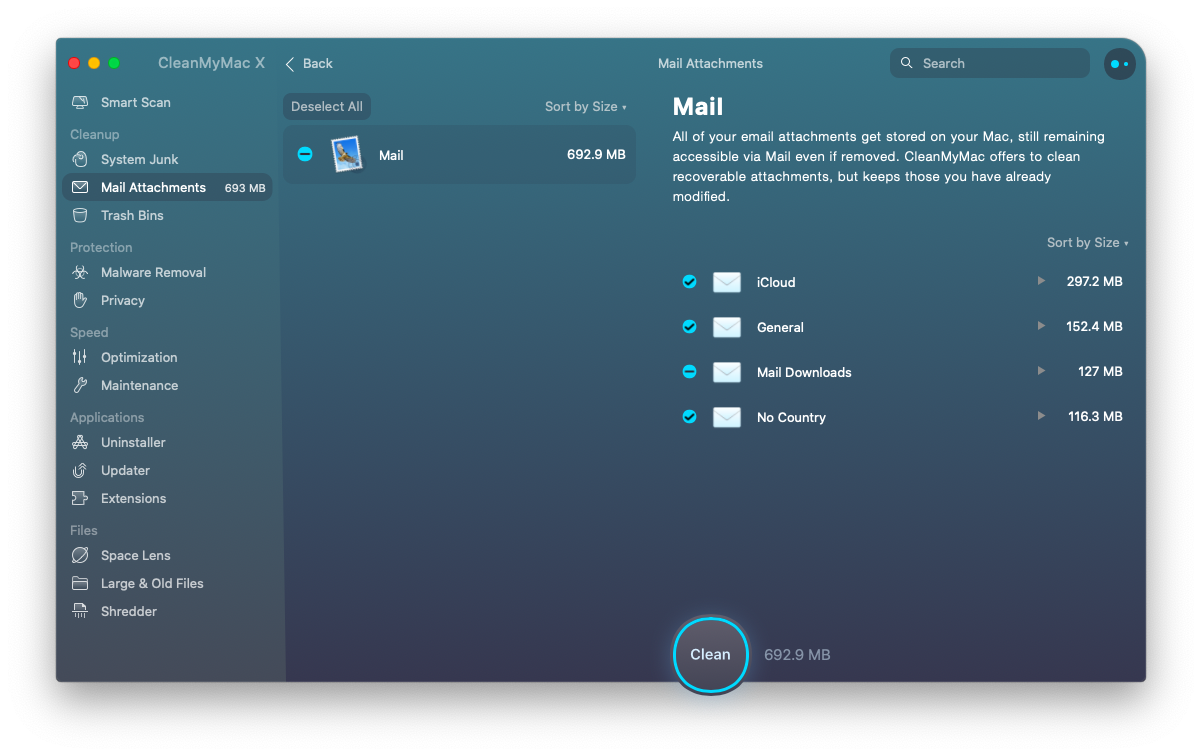Expand the No Country disclosure triangle
Viewport: 1202px width, 756px height.
point(1041,416)
